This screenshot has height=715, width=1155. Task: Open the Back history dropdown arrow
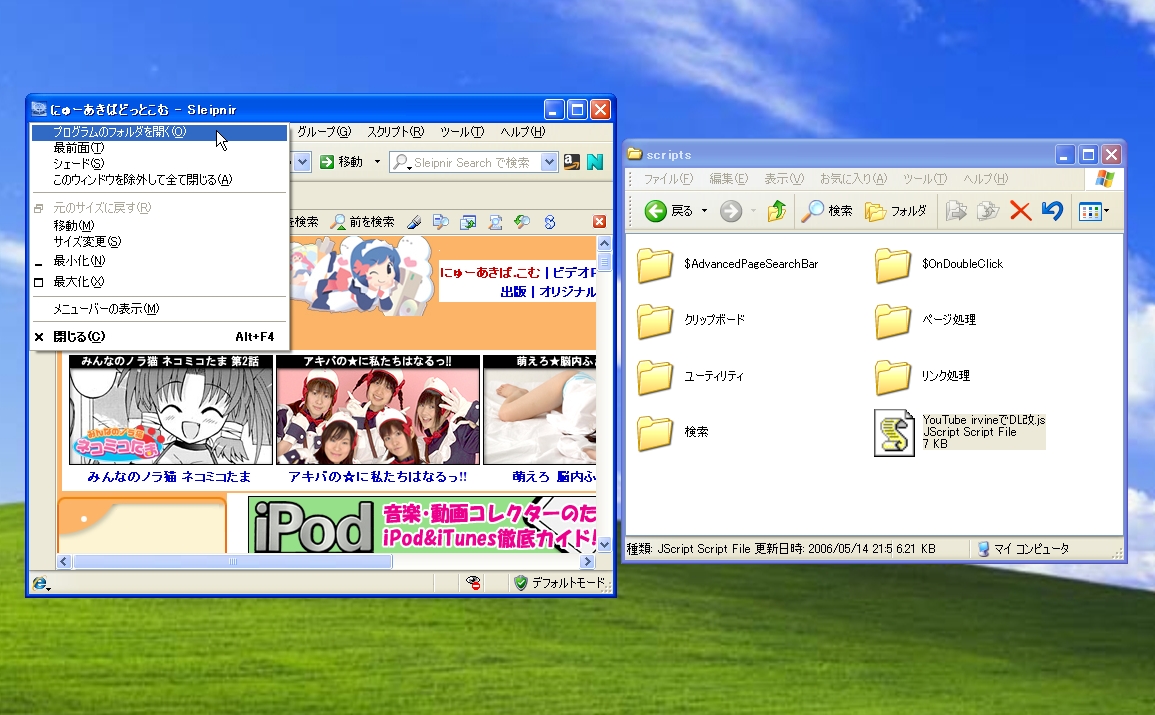(704, 211)
